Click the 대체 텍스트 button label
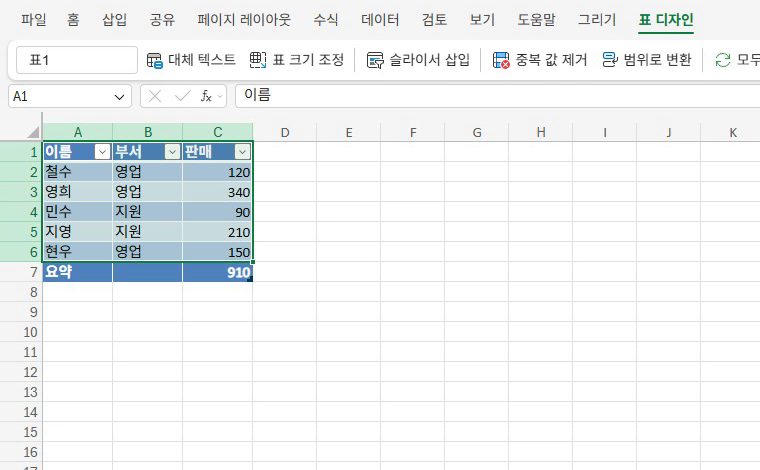 (202, 60)
